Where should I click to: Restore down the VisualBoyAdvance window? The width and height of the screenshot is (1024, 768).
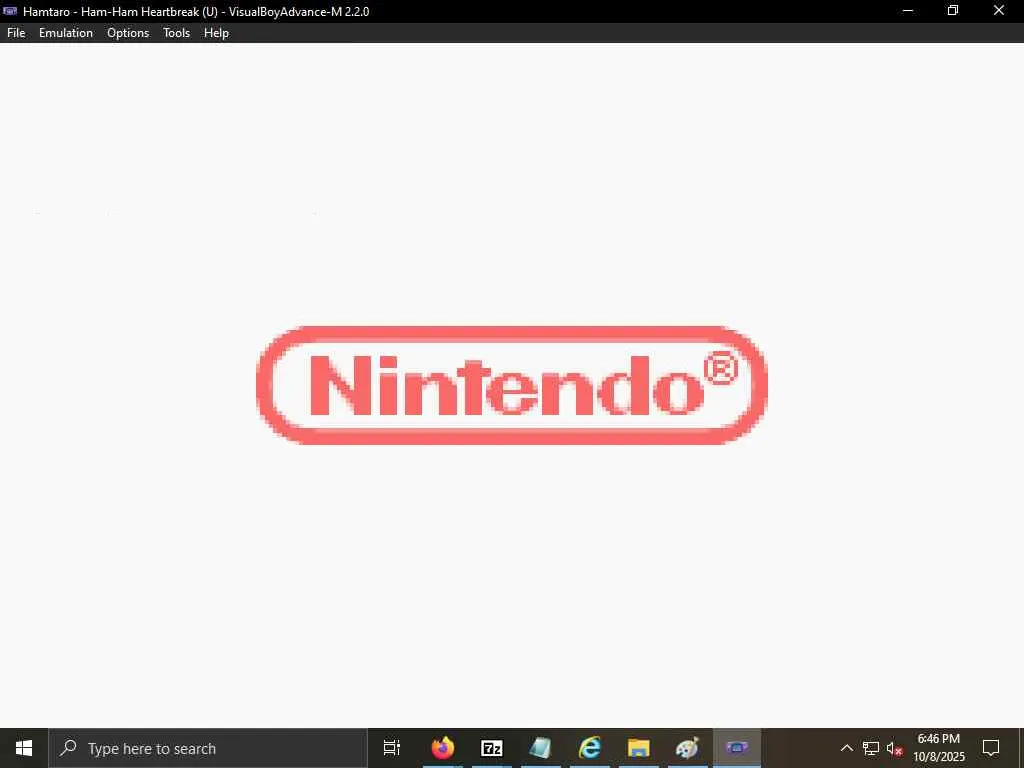(953, 11)
